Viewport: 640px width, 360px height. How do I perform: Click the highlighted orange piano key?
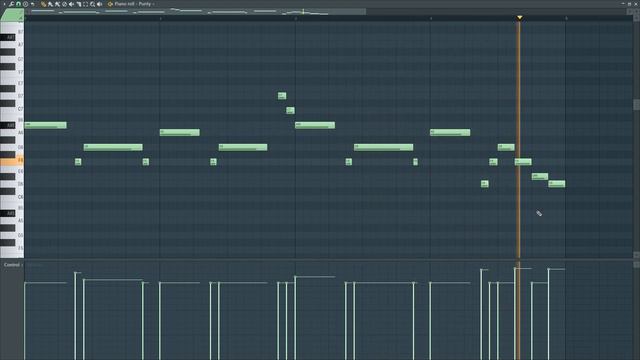tap(12, 162)
